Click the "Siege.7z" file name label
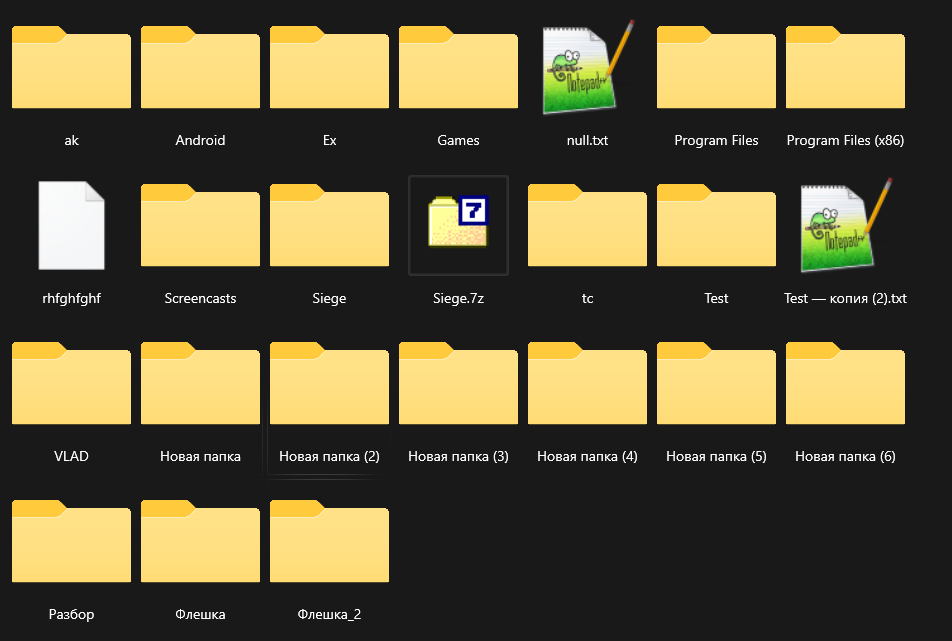 (x=458, y=299)
